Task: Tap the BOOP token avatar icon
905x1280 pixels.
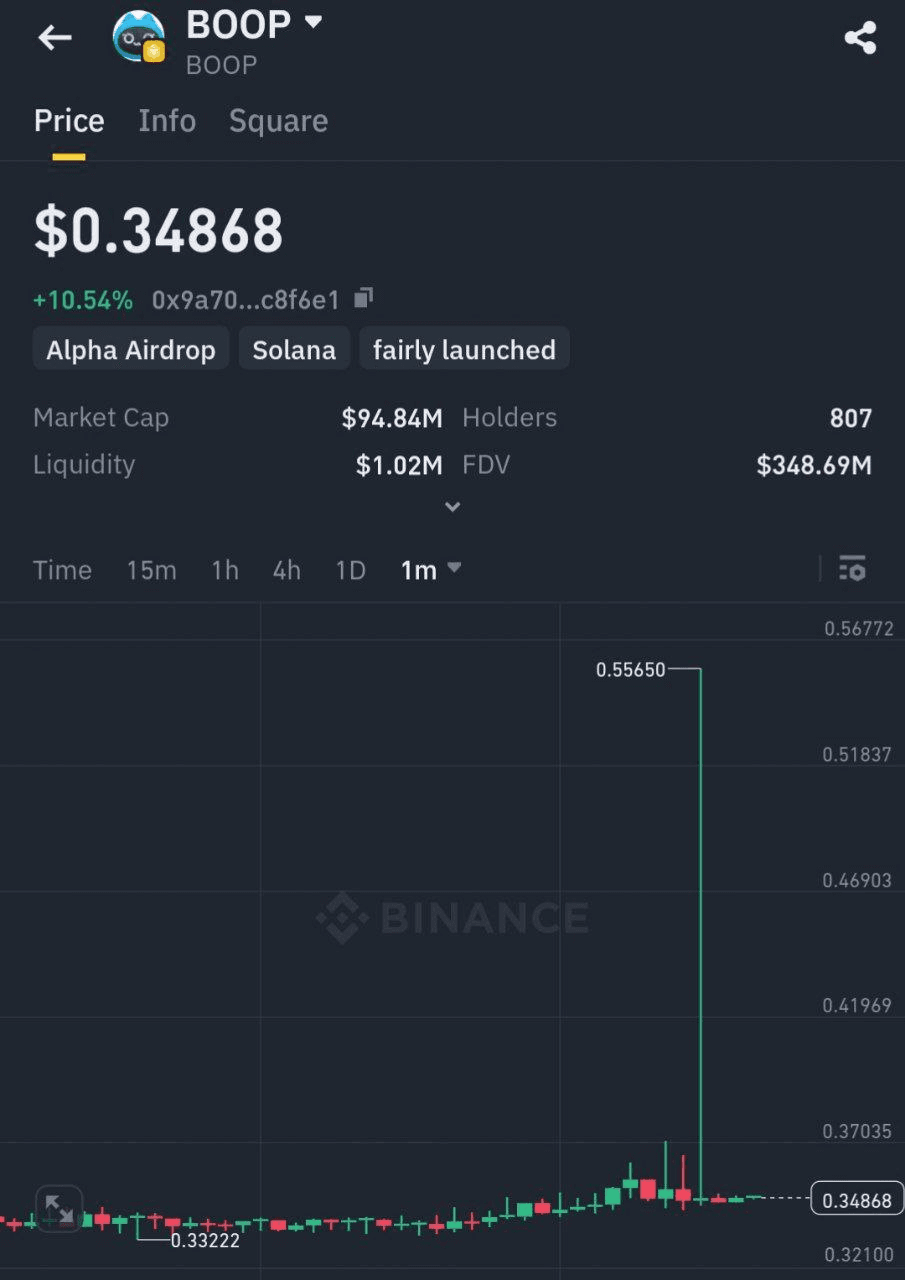Action: [139, 37]
